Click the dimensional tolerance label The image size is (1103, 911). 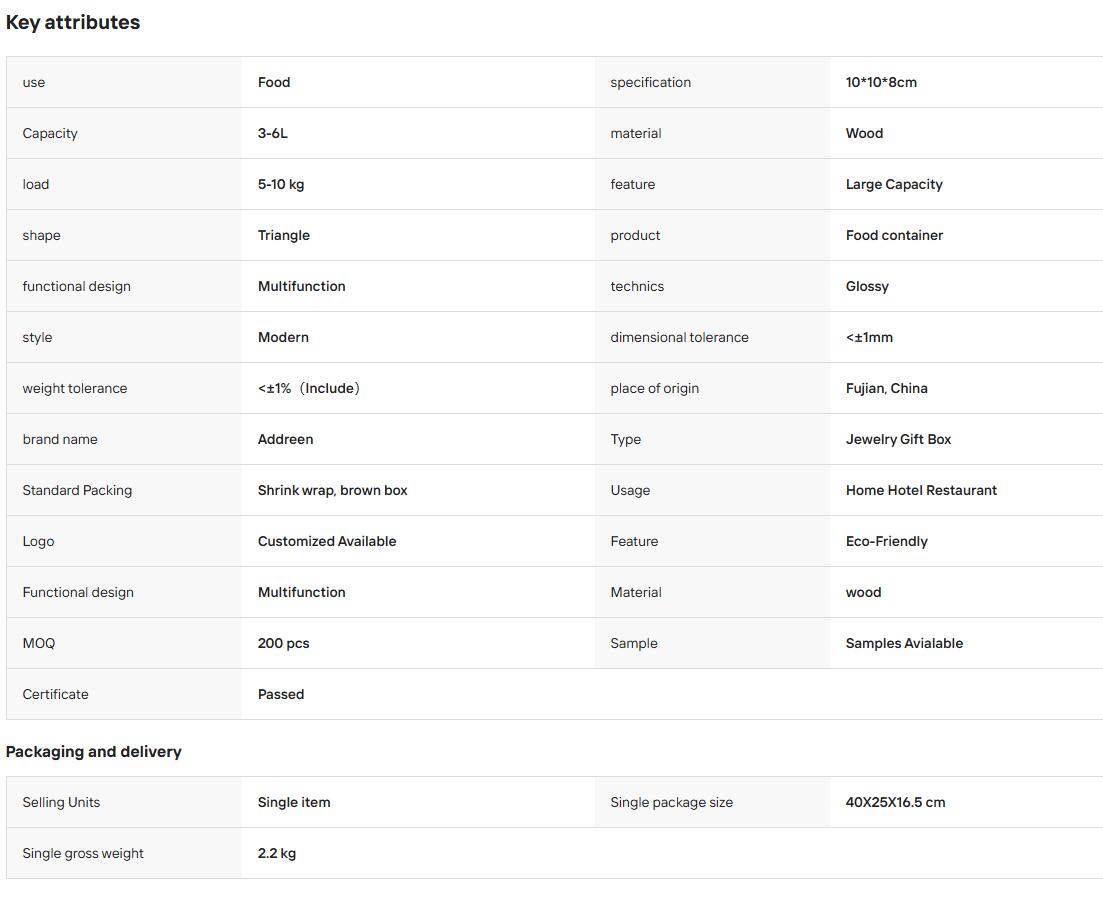coord(679,337)
